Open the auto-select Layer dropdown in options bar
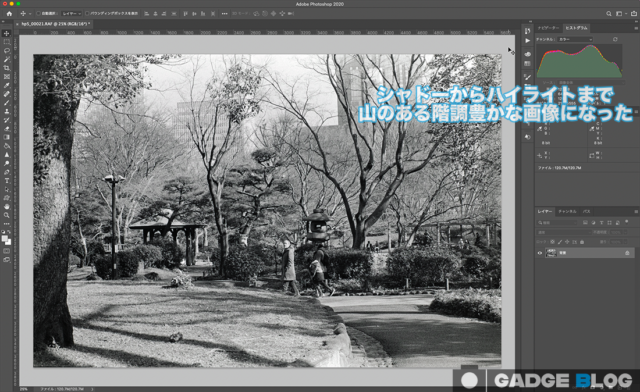 72,13
